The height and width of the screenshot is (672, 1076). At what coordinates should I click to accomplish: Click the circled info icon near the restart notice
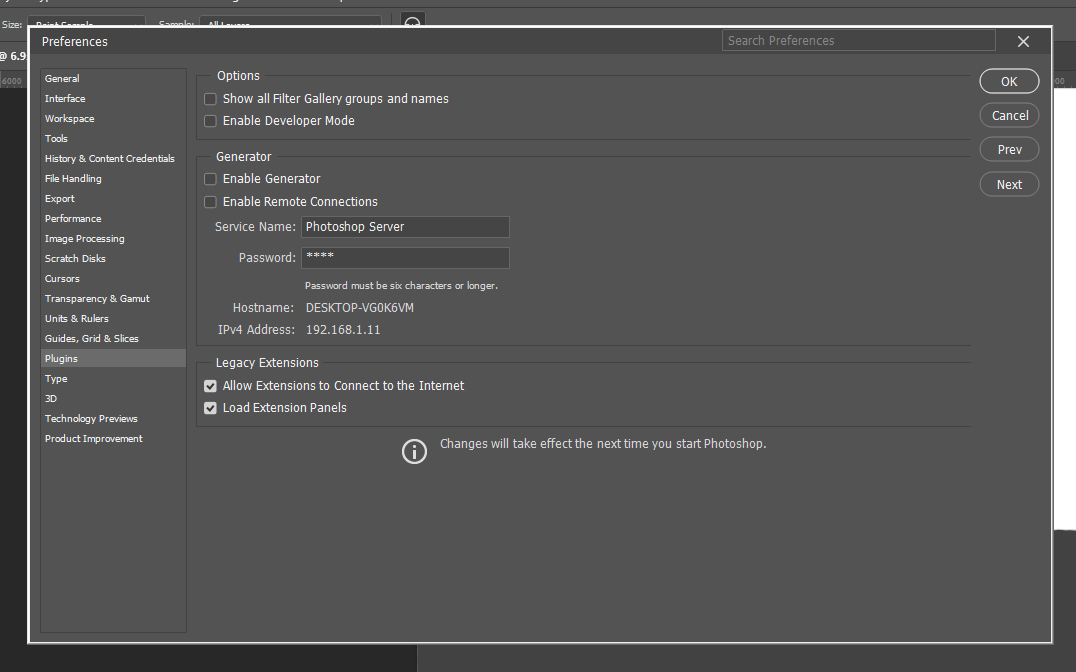414,451
